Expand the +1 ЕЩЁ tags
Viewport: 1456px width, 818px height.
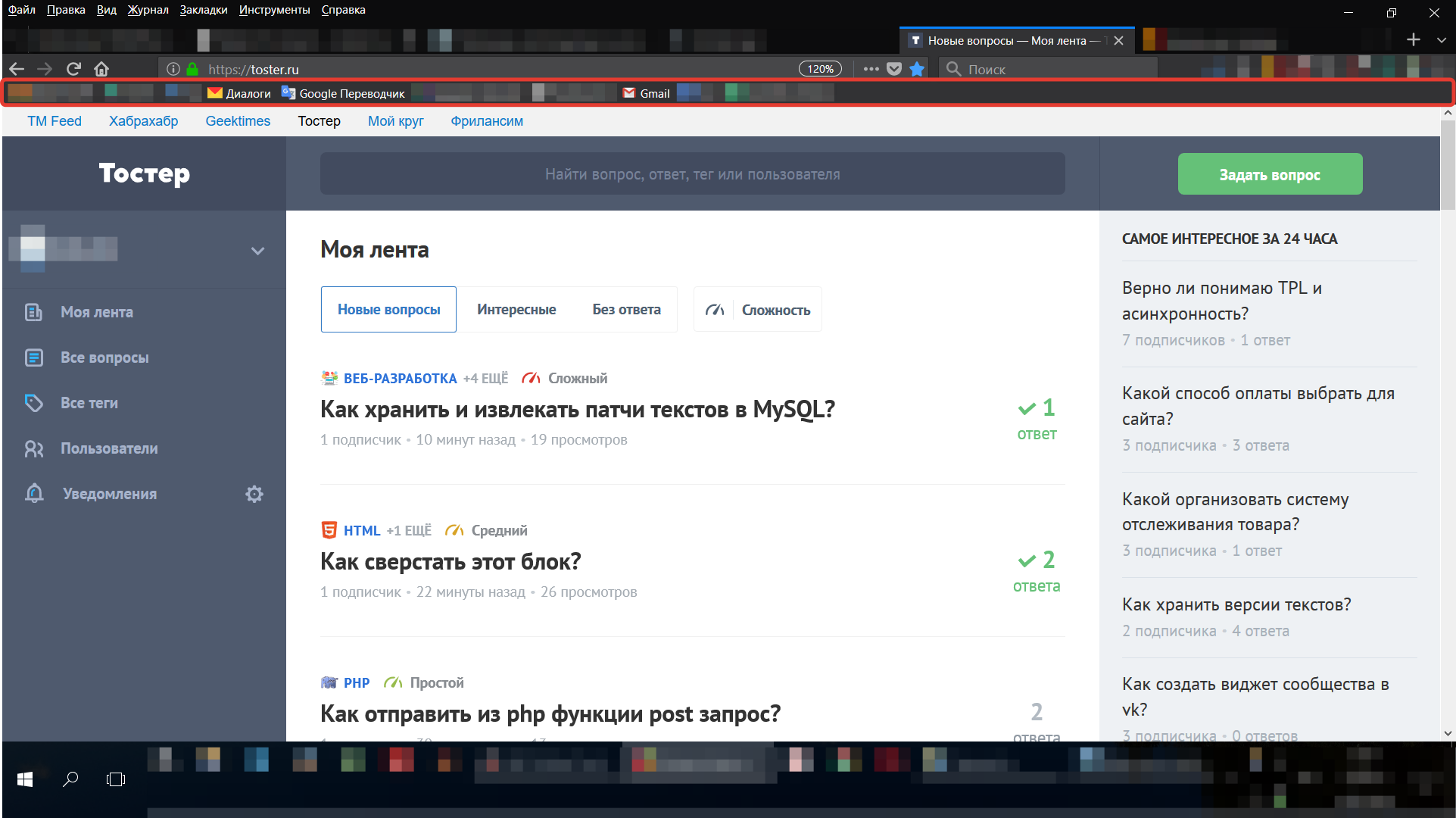409,530
